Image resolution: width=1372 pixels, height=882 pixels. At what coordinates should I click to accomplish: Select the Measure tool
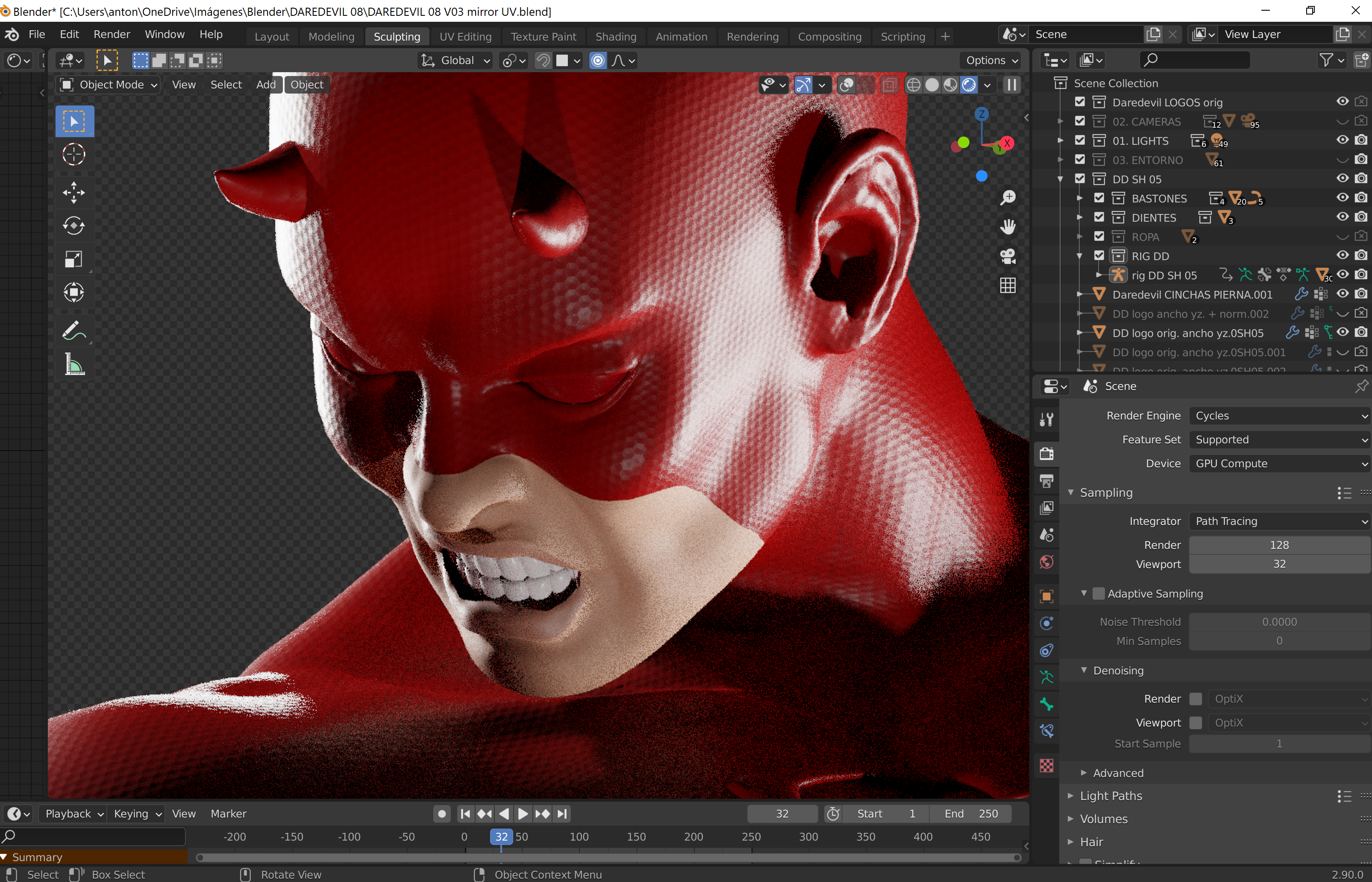[74, 364]
